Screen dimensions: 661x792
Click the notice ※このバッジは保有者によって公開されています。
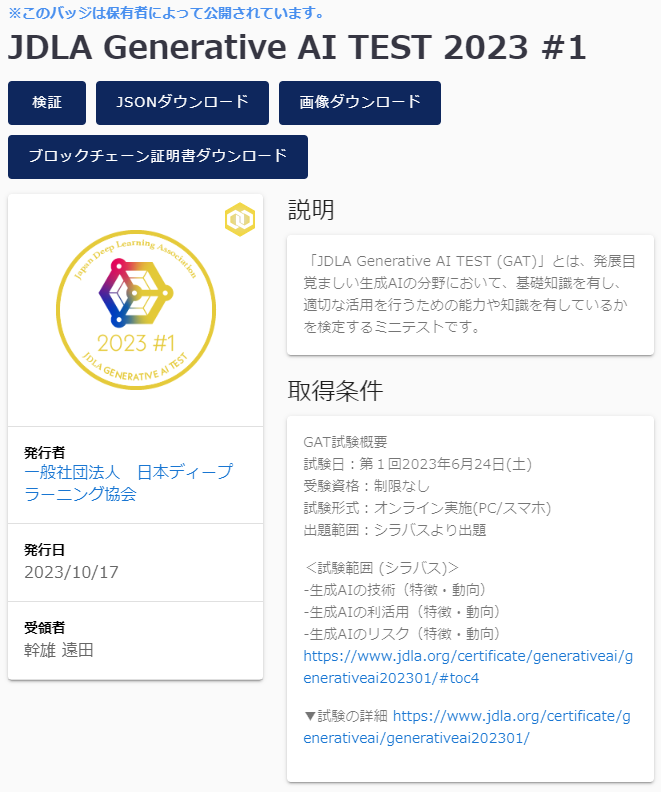168,13
